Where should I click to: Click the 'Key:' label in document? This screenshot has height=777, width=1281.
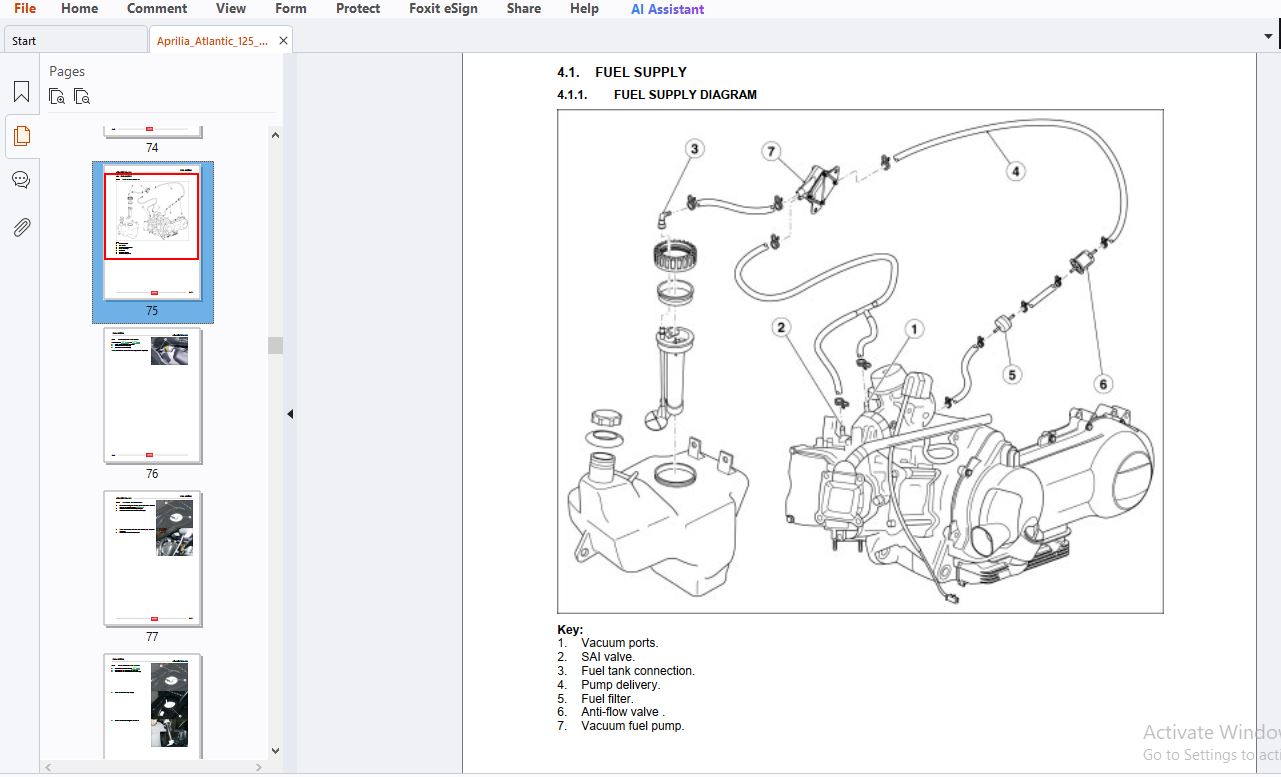point(570,630)
